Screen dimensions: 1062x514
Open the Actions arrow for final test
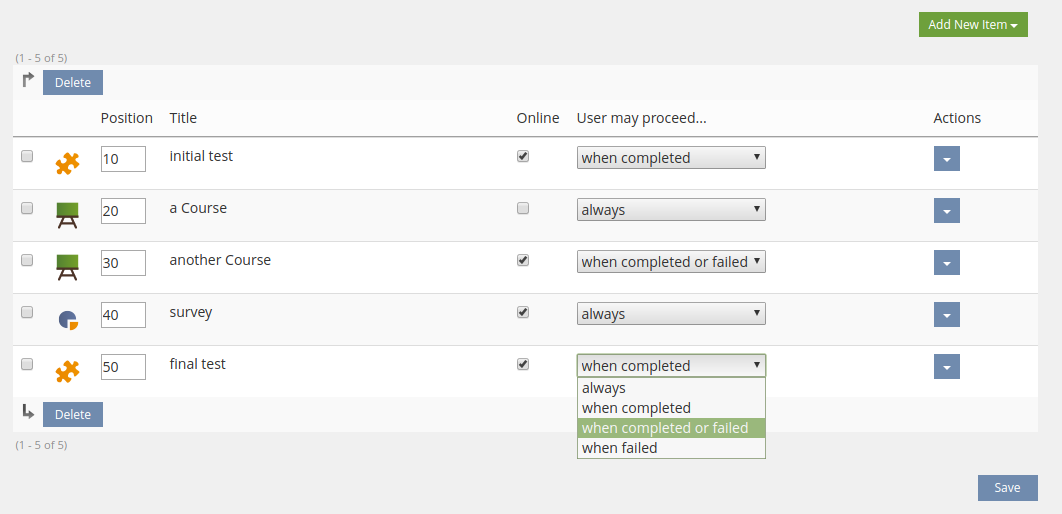946,367
